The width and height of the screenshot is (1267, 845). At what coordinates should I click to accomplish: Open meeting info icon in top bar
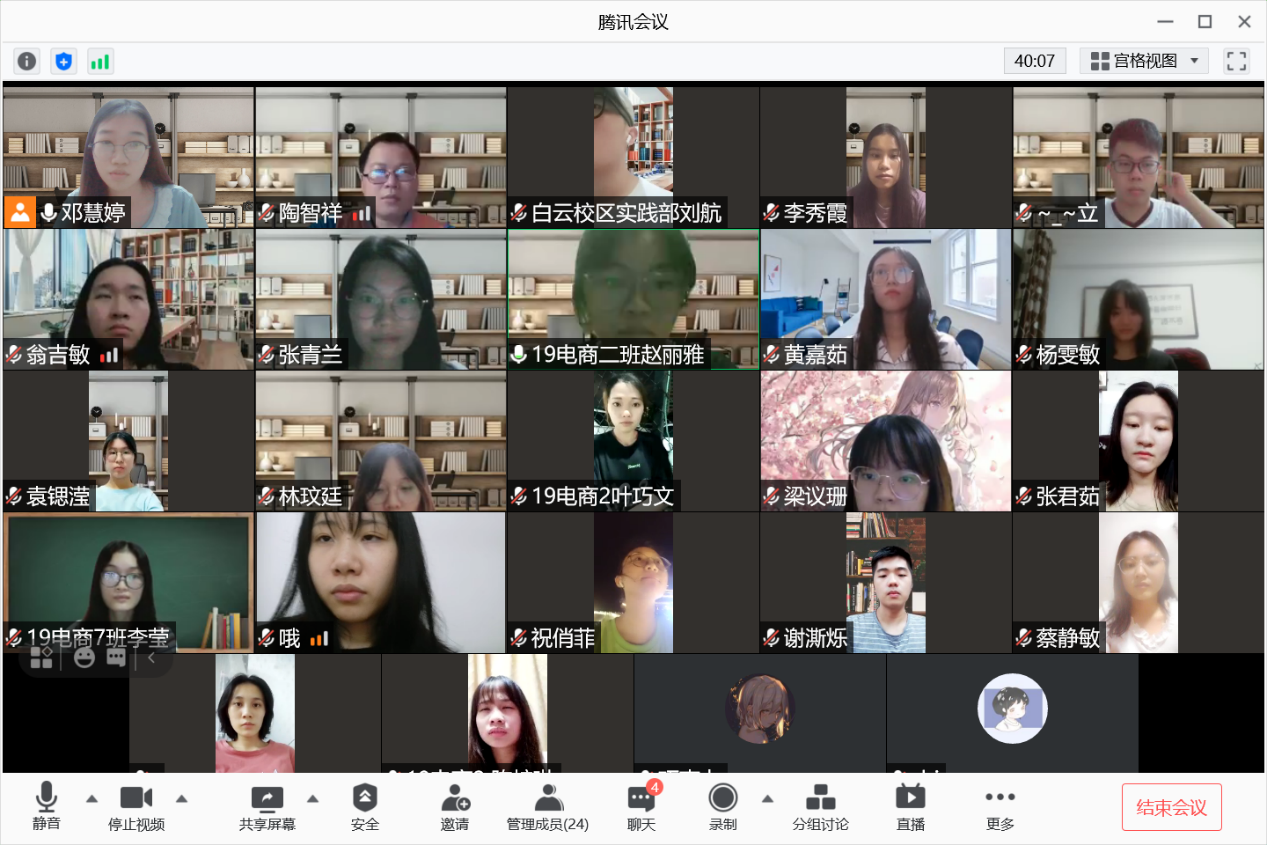point(27,61)
